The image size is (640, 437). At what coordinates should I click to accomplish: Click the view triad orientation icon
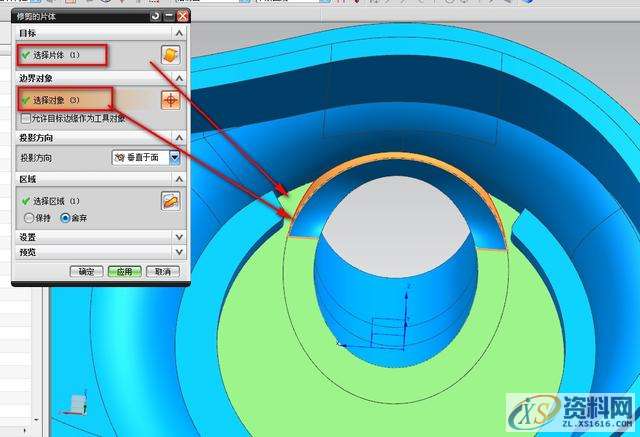tap(77, 404)
